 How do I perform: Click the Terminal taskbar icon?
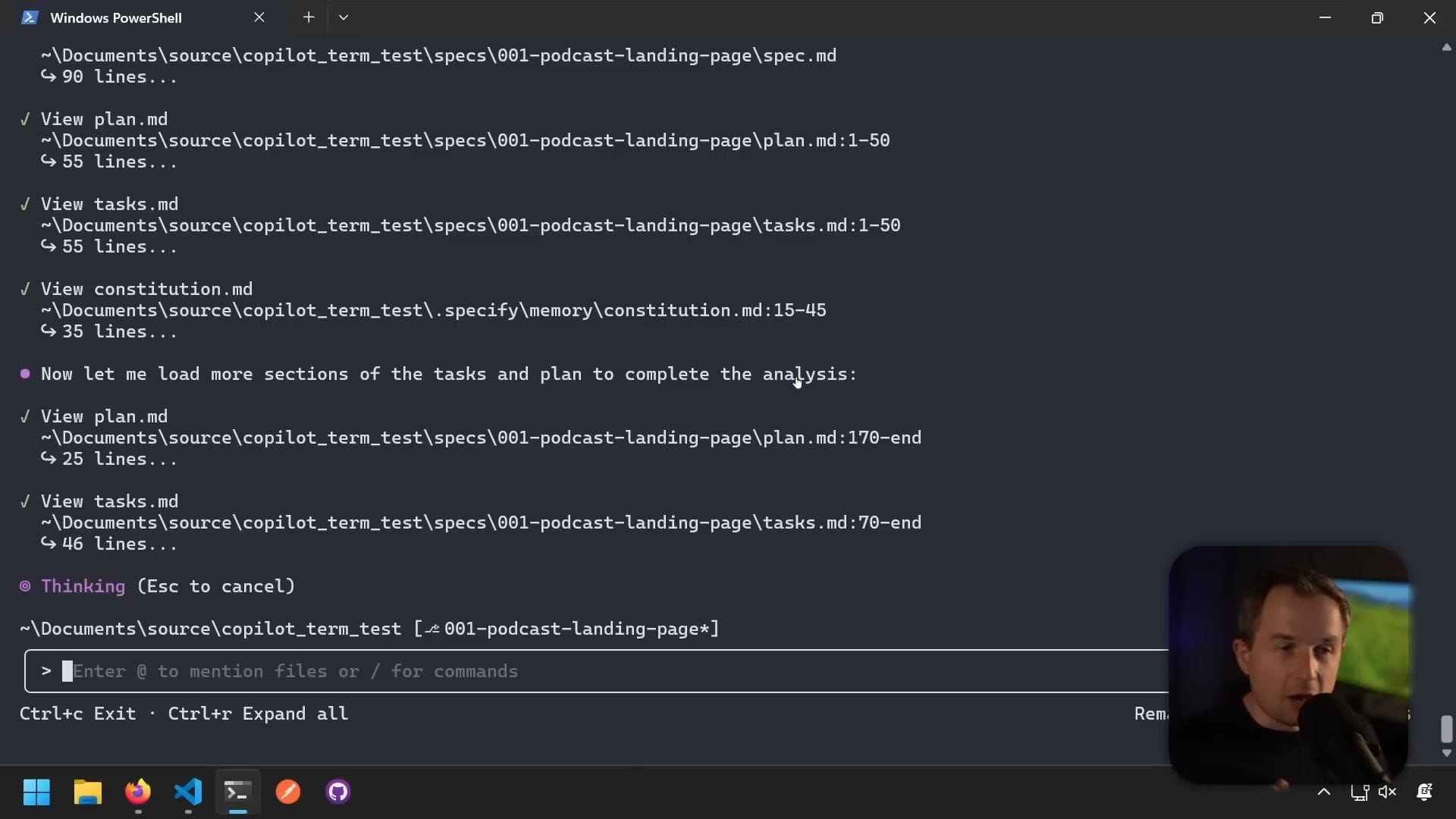pos(238,792)
